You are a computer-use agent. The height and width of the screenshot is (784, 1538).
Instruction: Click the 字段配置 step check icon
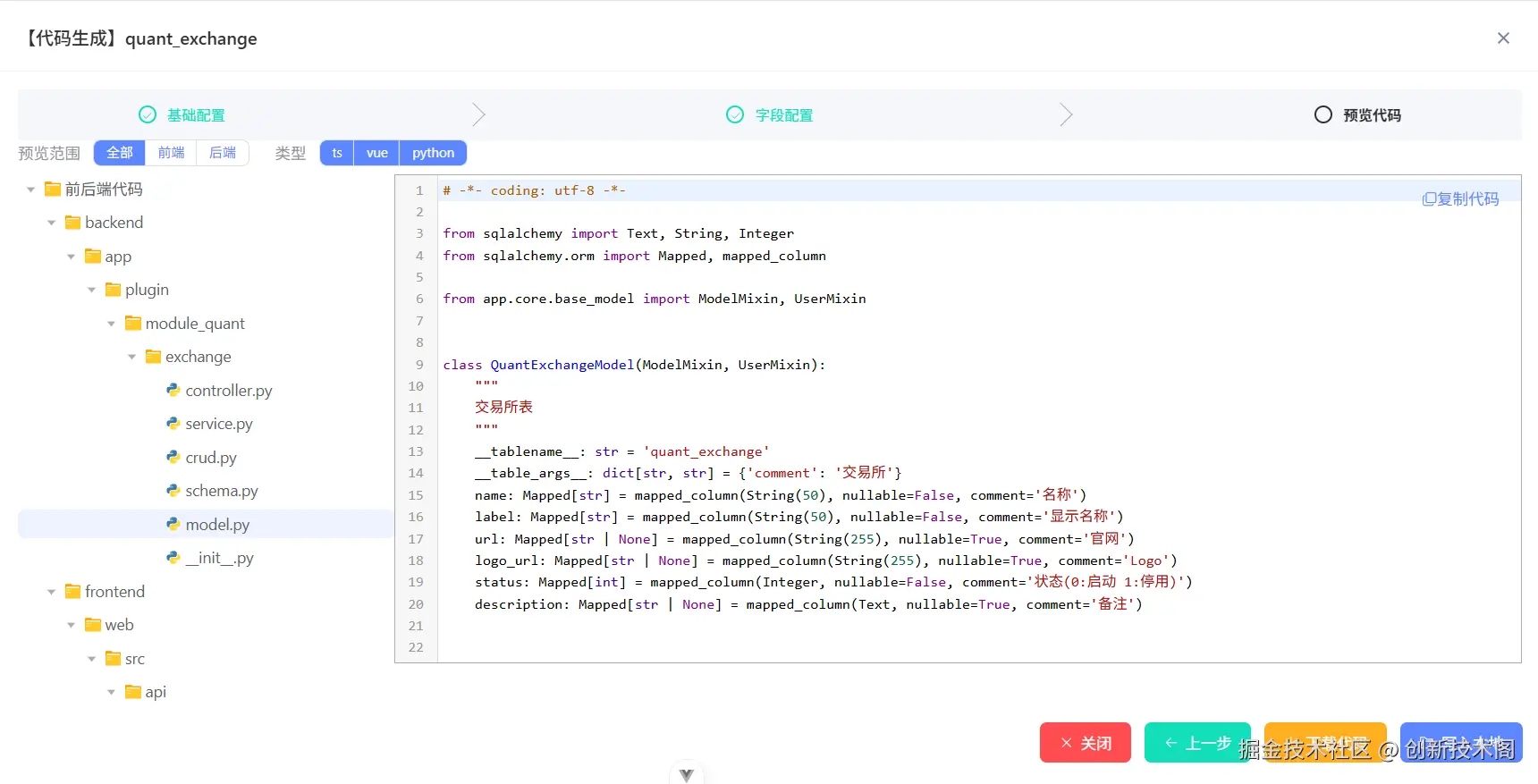click(x=735, y=114)
